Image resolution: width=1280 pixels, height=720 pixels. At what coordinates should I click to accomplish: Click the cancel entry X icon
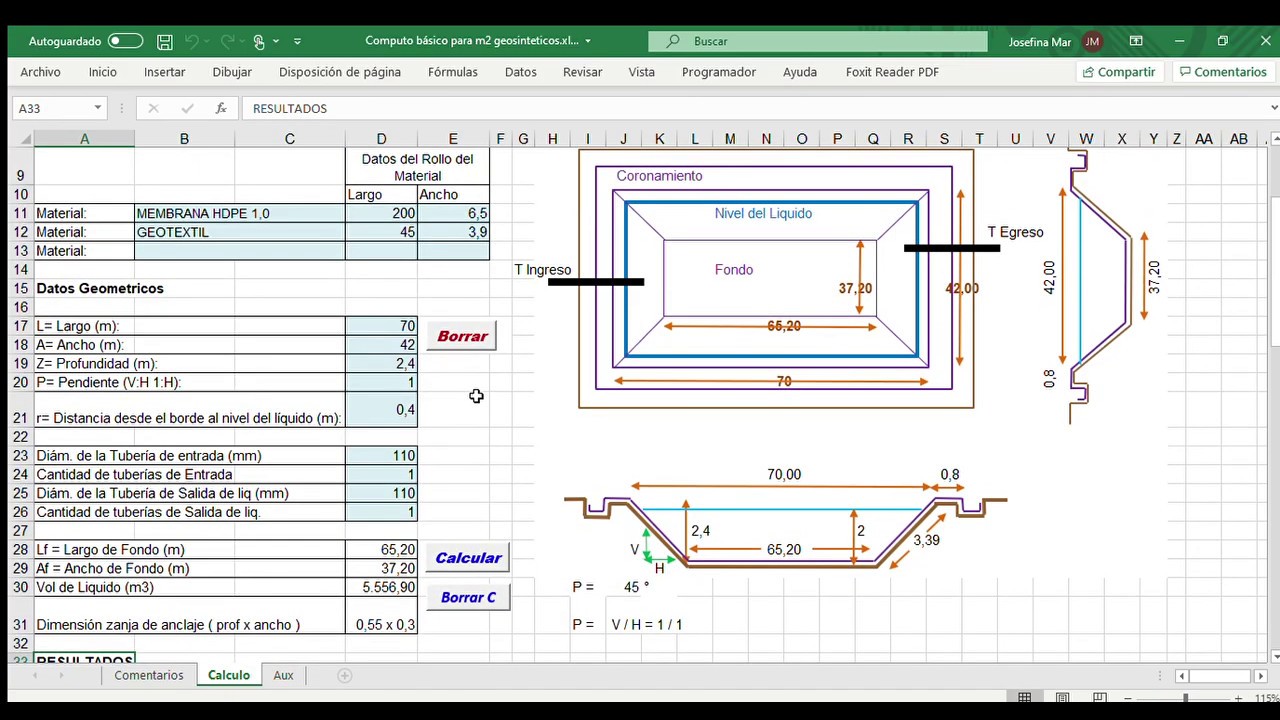(x=153, y=108)
